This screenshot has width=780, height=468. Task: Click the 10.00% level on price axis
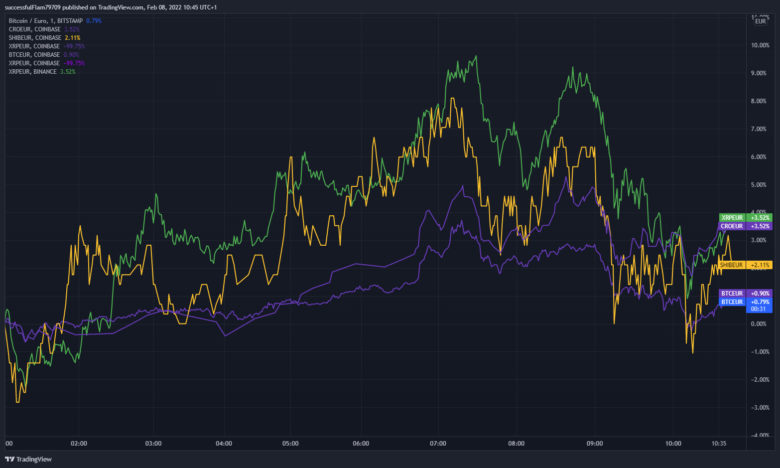758,45
